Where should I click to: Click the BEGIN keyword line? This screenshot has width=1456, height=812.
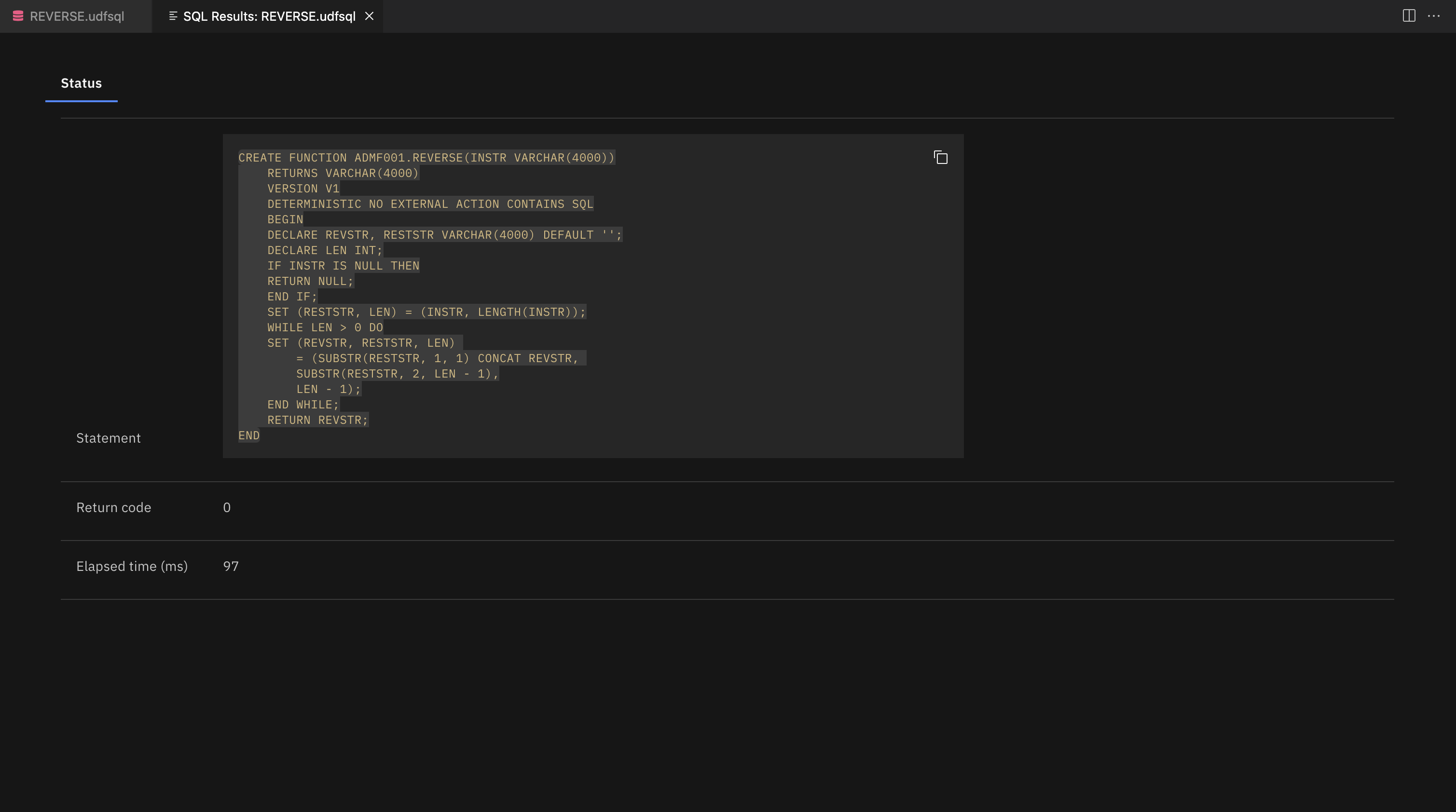(x=286, y=219)
